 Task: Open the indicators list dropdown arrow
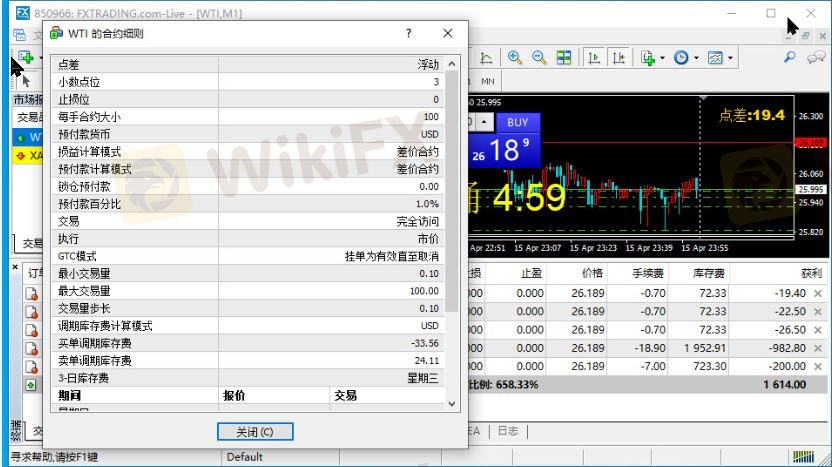[664, 58]
